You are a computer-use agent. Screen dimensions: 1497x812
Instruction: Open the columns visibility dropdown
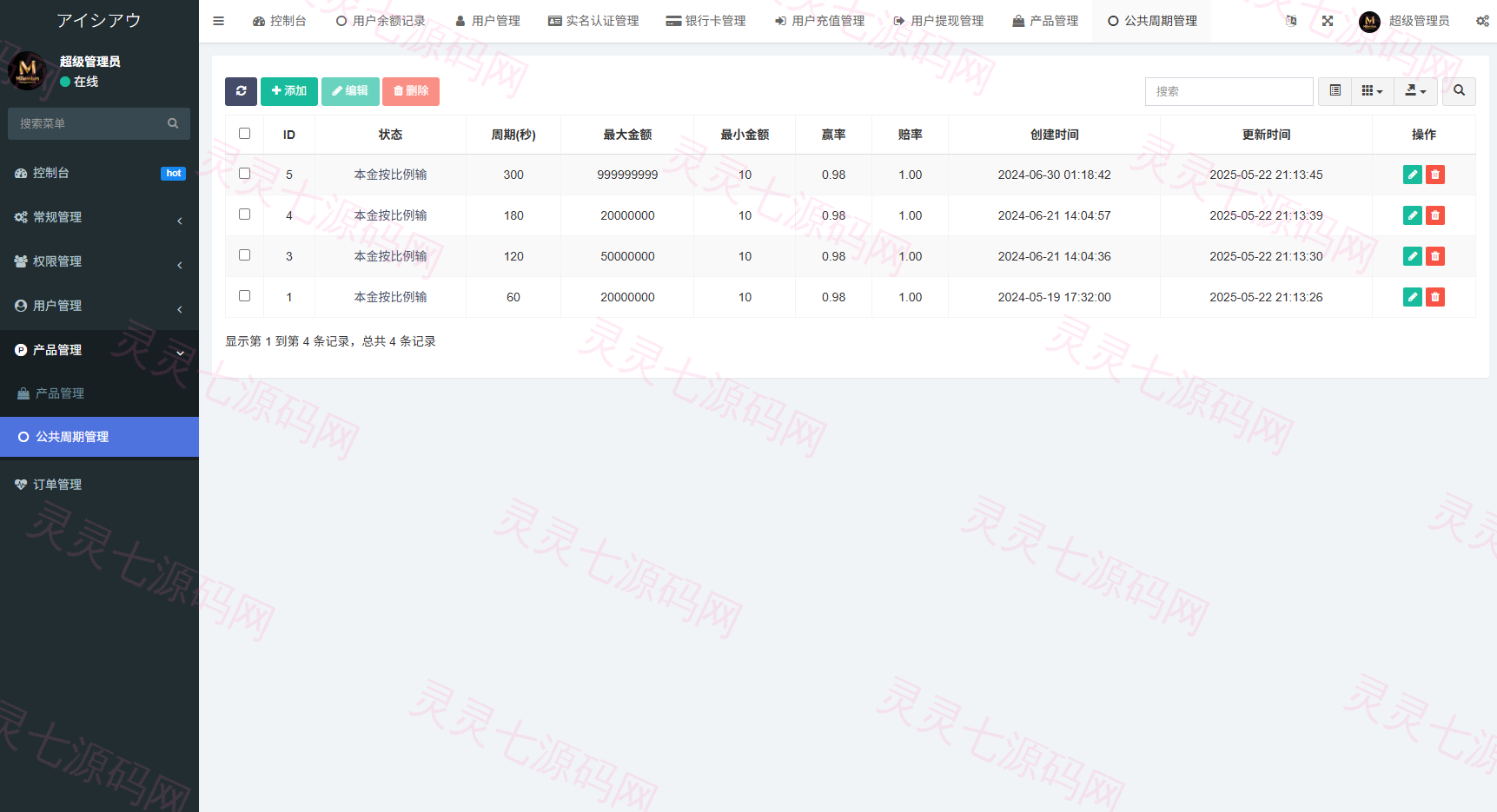[x=1373, y=91]
